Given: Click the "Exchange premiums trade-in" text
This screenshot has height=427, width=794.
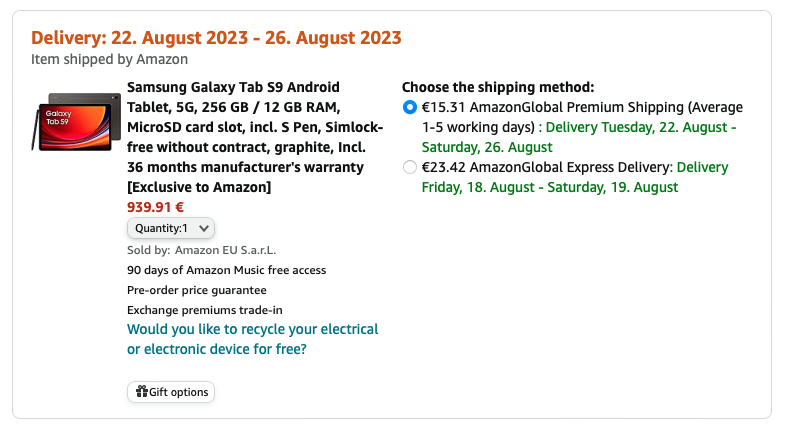Looking at the screenshot, I should (204, 310).
